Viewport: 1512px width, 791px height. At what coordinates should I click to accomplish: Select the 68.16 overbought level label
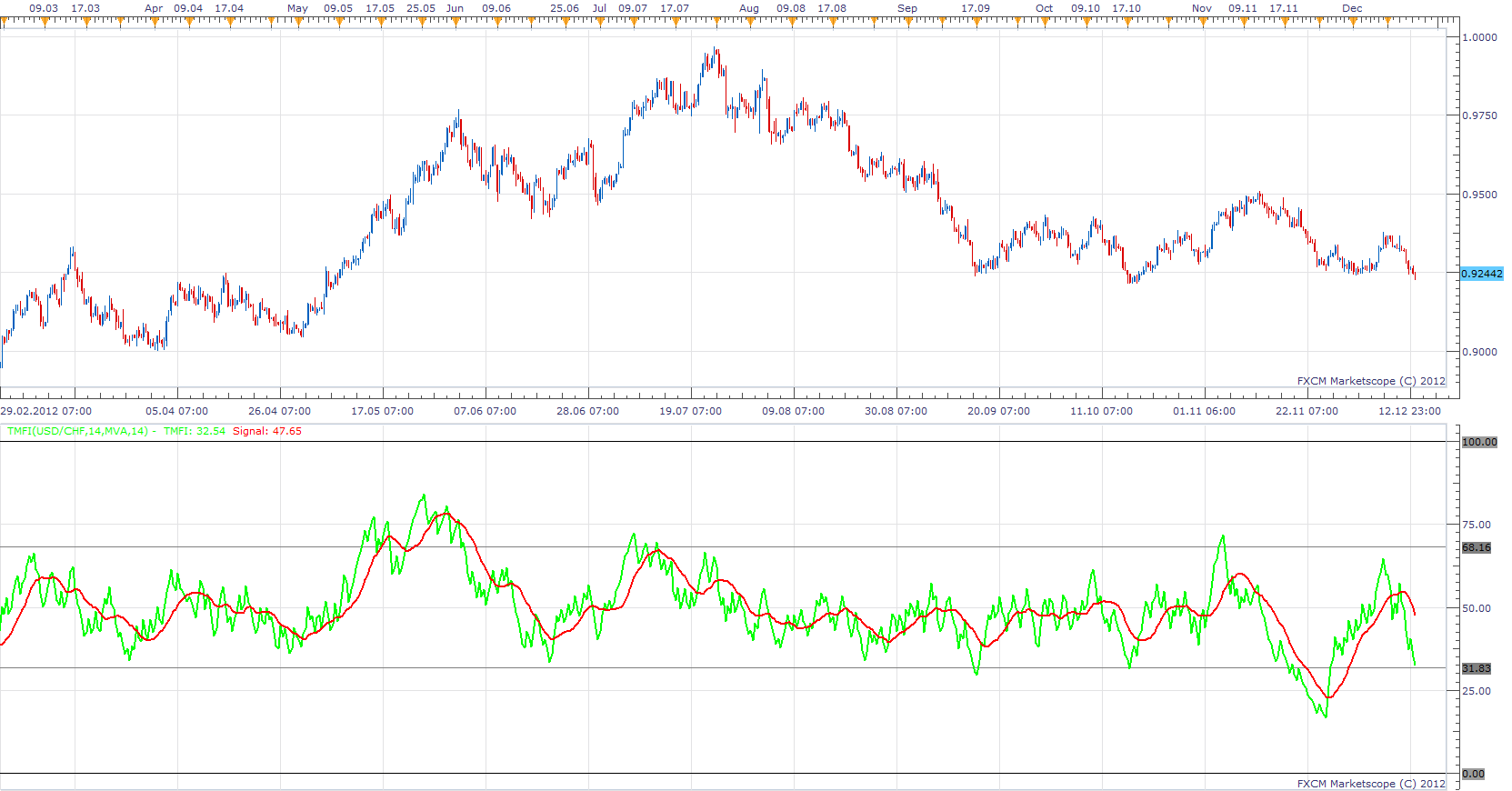coord(1477,547)
